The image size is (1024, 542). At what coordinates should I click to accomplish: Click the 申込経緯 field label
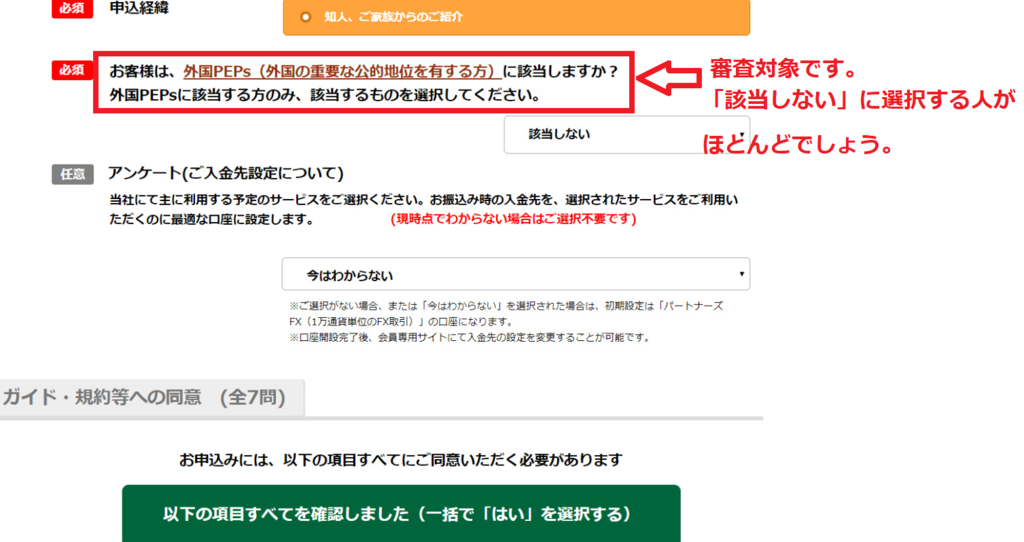click(138, 8)
